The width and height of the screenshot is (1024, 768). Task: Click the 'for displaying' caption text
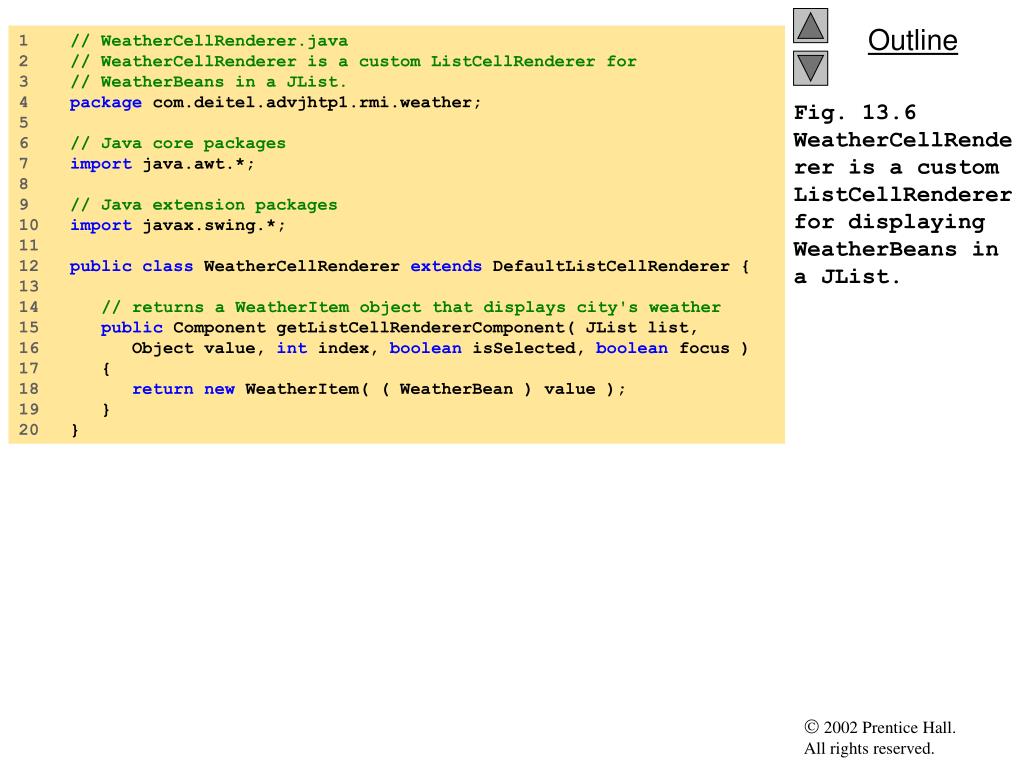coord(889,222)
